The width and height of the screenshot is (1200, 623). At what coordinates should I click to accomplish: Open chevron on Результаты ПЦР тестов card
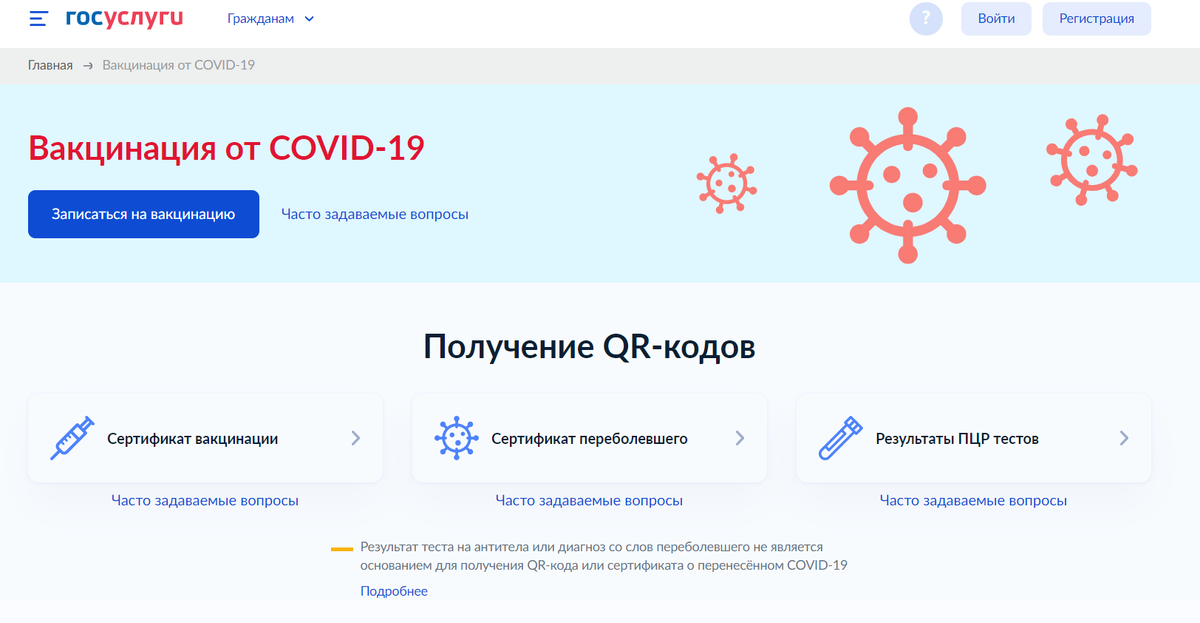point(1124,438)
